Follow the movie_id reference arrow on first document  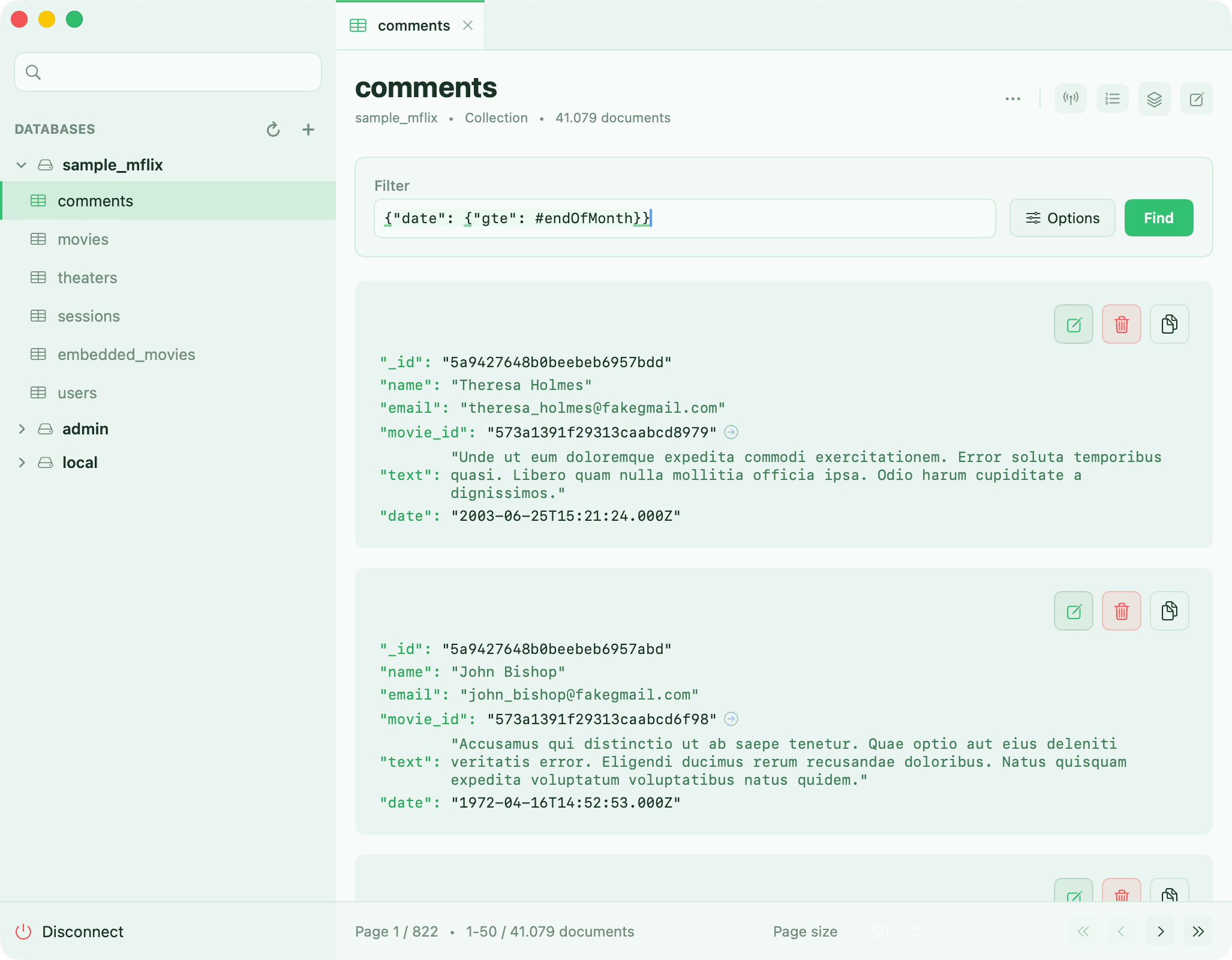coord(731,432)
